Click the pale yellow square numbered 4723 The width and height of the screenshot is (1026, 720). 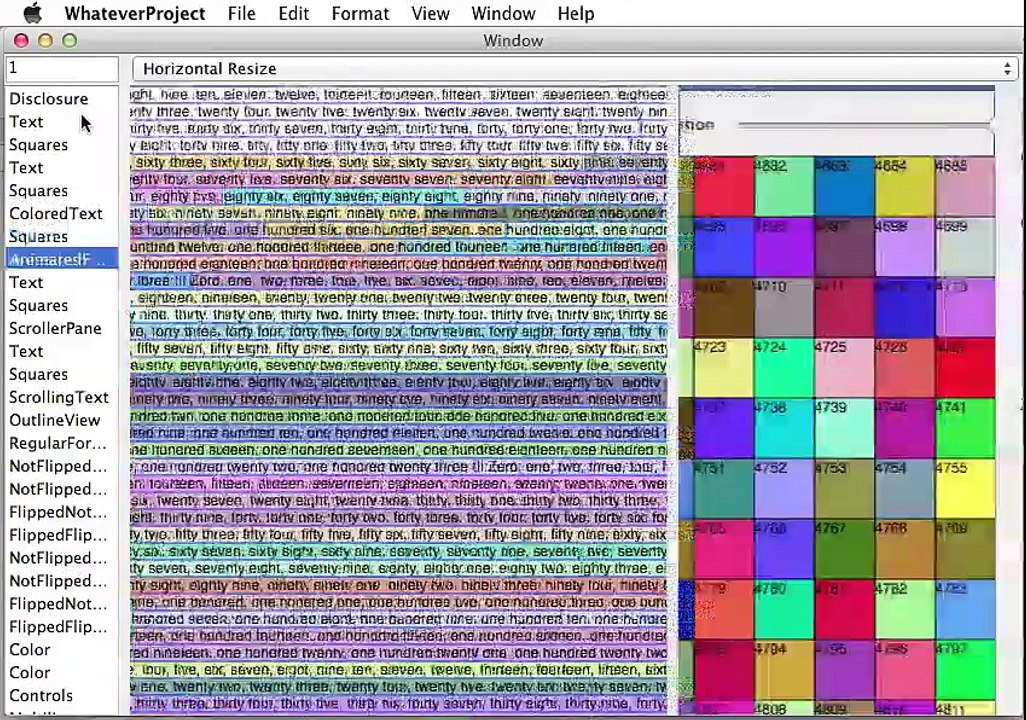(724, 368)
